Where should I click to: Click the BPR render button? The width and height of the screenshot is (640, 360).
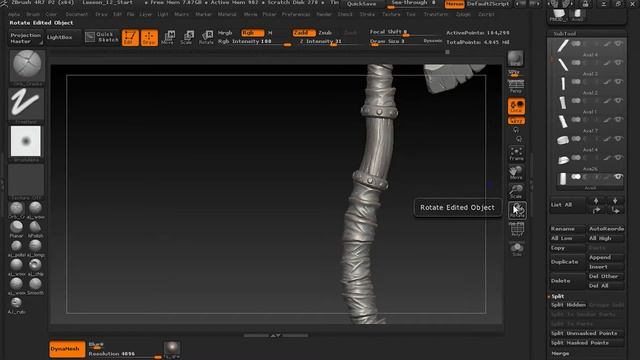[516, 58]
